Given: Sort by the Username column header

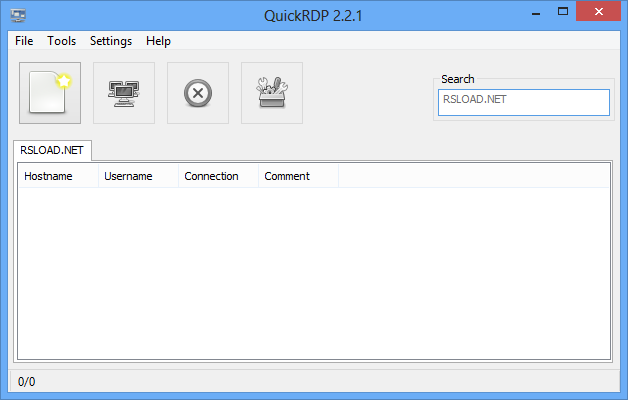Looking at the screenshot, I should point(139,176).
